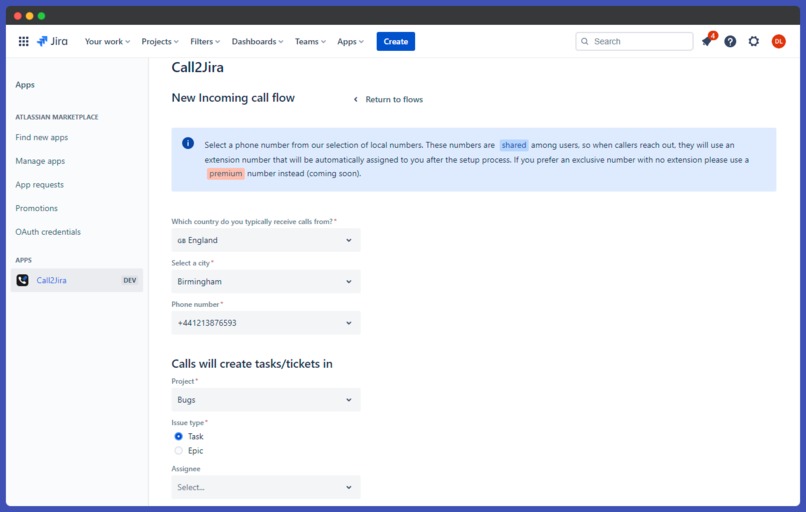Image resolution: width=806 pixels, height=512 pixels.
Task: Open the help question mark icon
Action: pos(730,41)
